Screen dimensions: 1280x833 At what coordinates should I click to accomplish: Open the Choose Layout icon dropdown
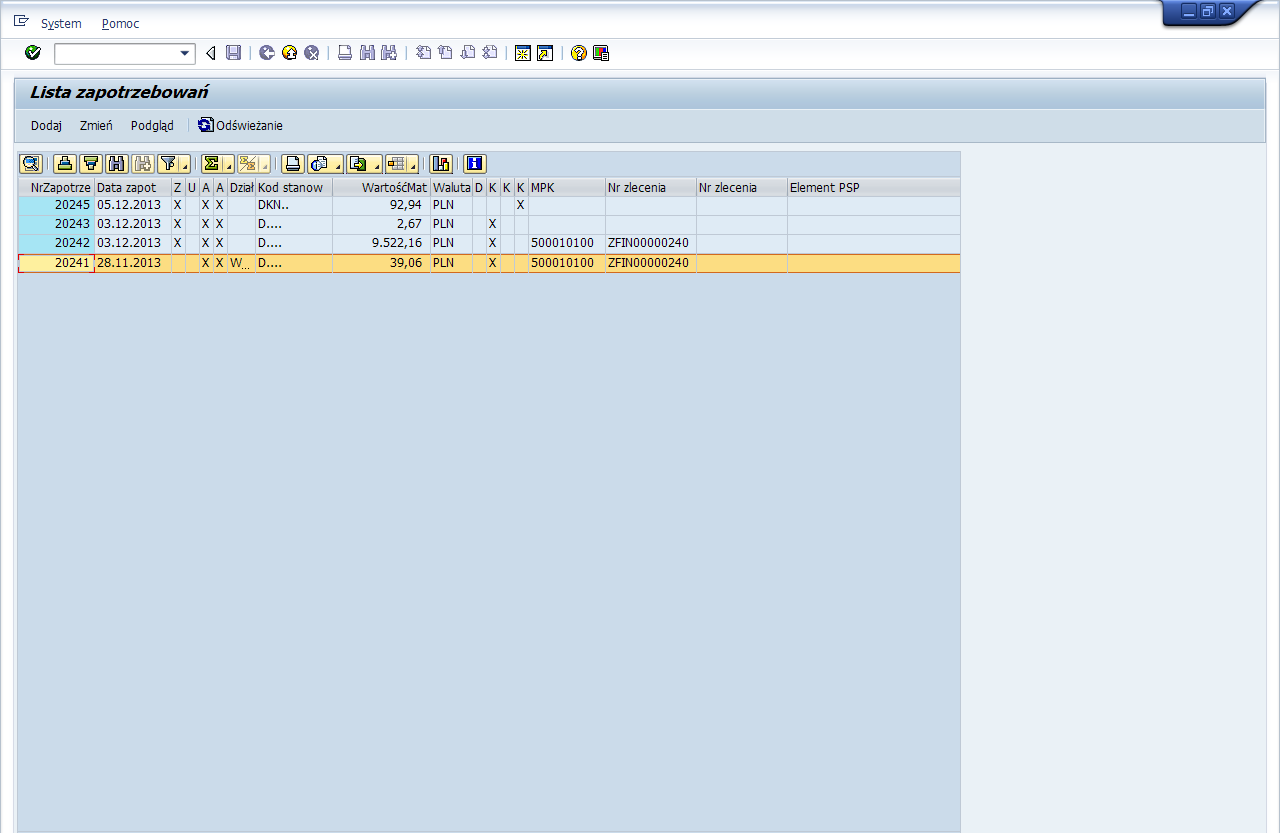tap(402, 164)
